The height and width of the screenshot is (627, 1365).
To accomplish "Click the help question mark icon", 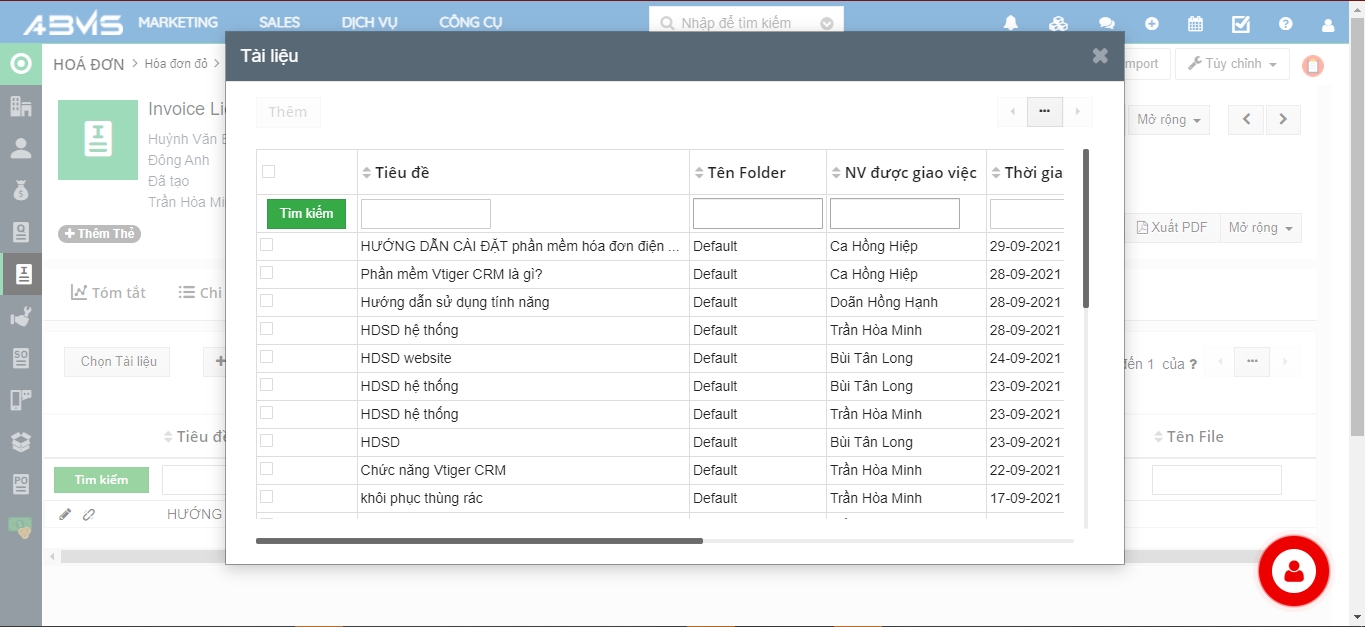I will (1285, 24).
